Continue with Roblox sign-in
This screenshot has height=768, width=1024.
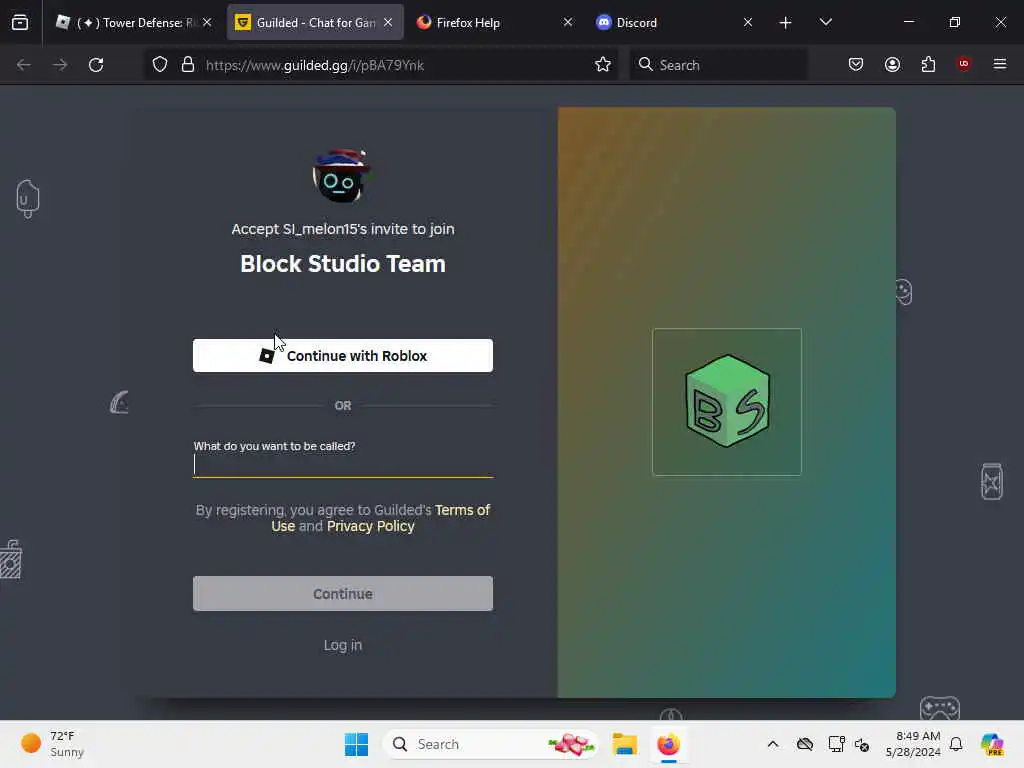[343, 356]
